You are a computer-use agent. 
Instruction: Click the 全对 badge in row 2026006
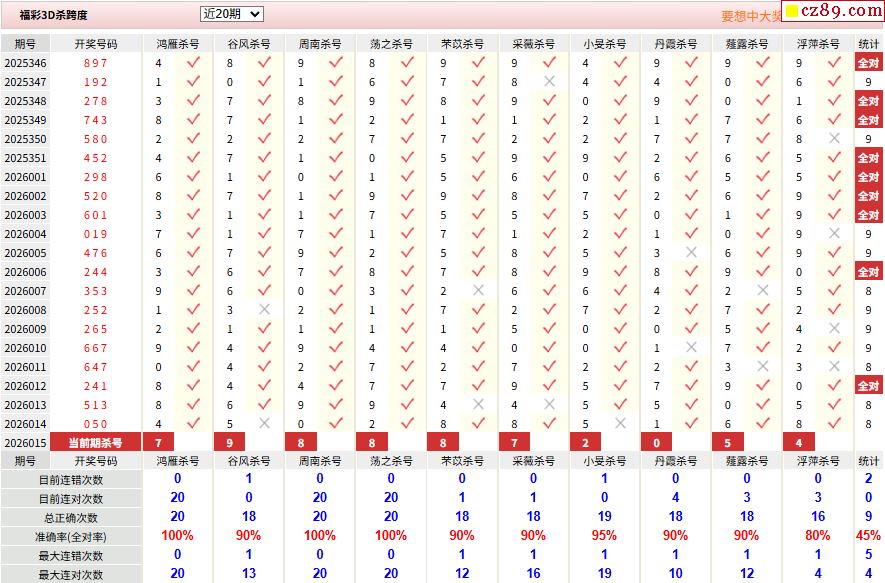click(869, 271)
